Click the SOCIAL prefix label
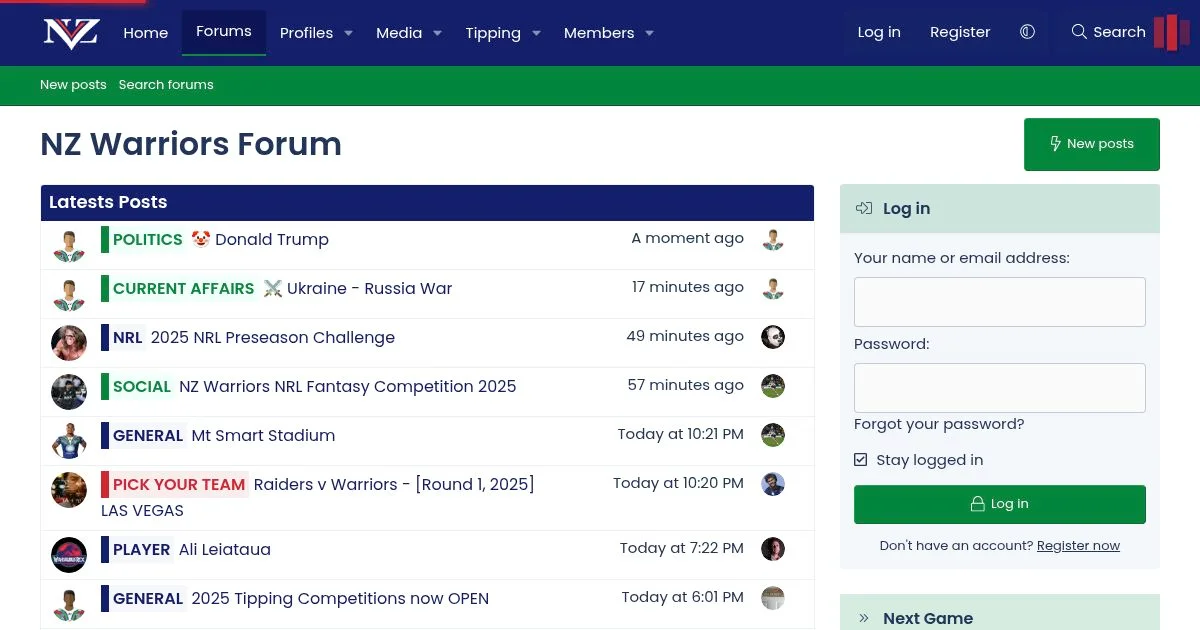The image size is (1200, 630). [x=138, y=386]
